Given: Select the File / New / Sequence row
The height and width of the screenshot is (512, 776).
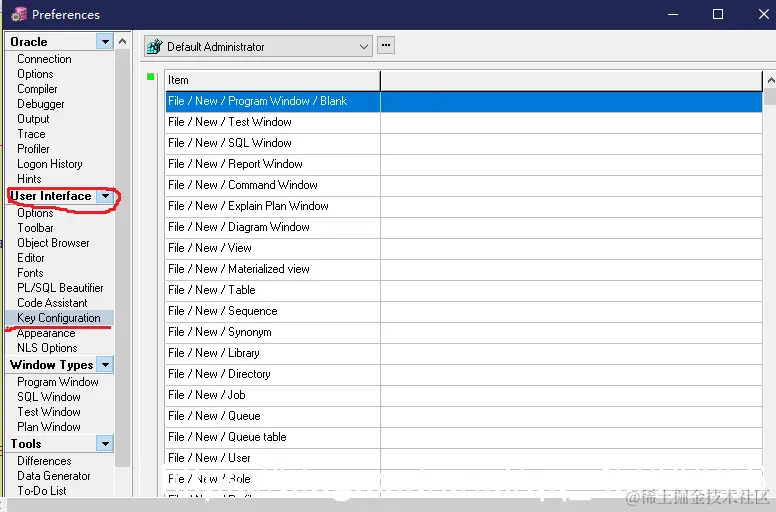Looking at the screenshot, I should coord(464,311).
